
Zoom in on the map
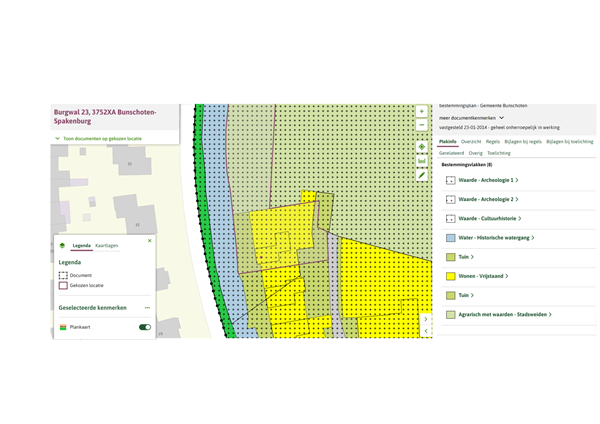click(422, 111)
